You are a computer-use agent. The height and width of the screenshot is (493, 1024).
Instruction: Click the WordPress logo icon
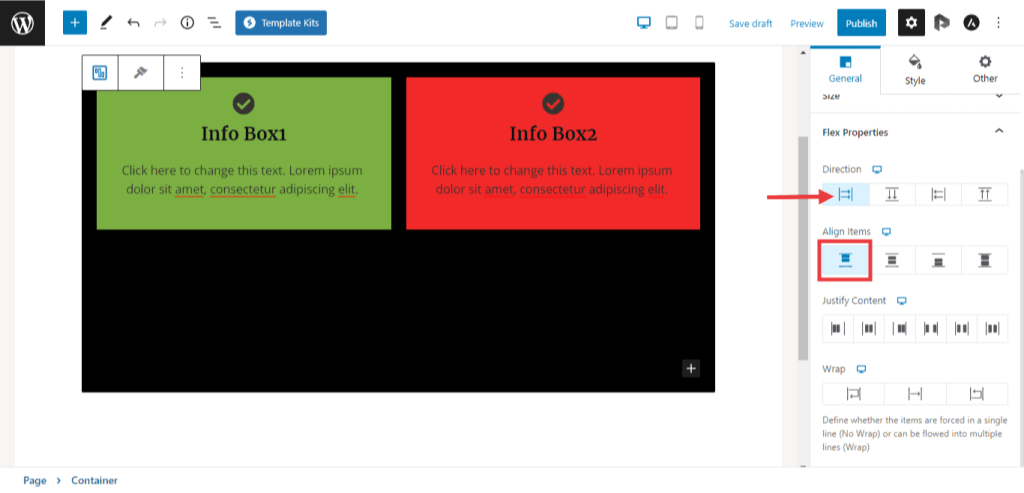point(22,22)
